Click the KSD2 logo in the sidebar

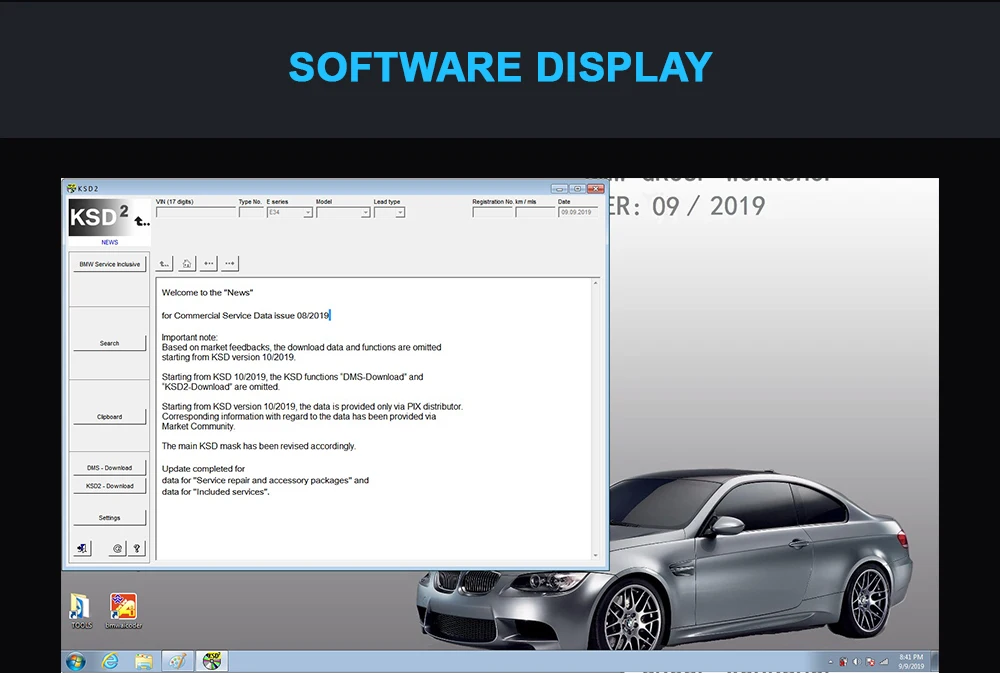109,218
